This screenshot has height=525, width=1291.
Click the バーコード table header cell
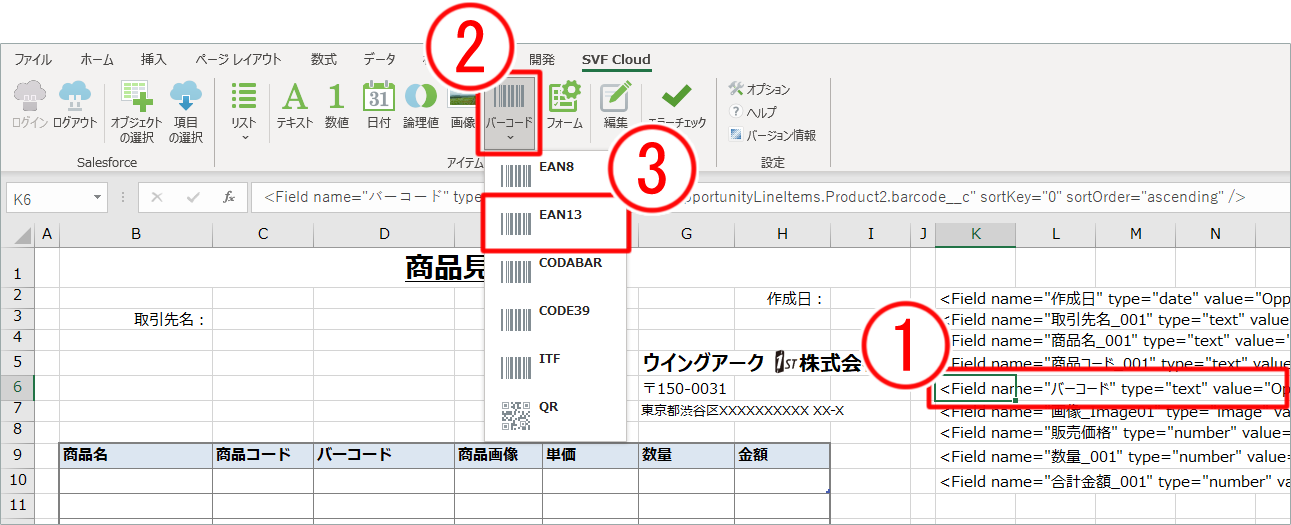click(384, 455)
